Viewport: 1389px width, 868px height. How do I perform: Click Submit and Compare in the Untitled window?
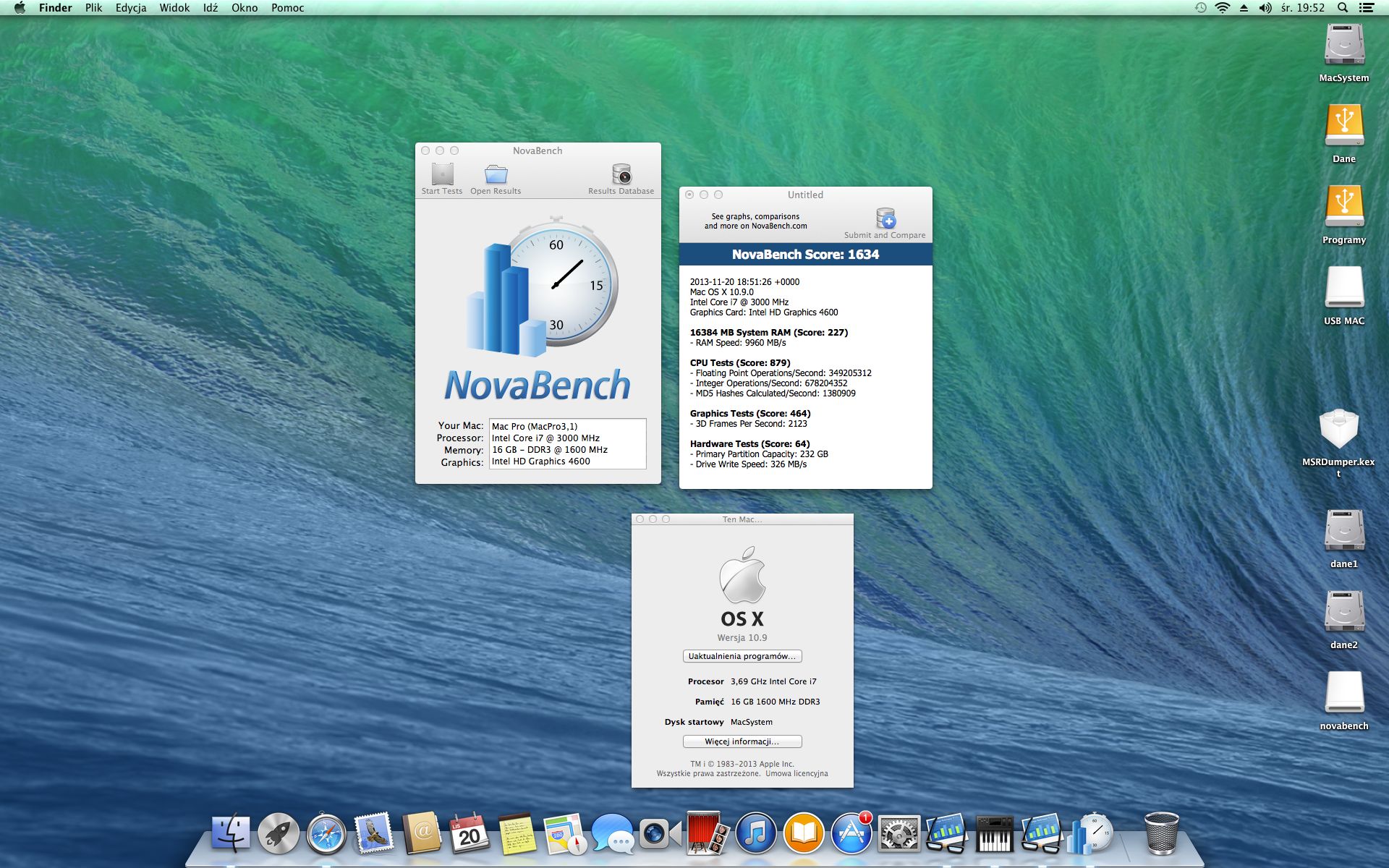click(885, 224)
